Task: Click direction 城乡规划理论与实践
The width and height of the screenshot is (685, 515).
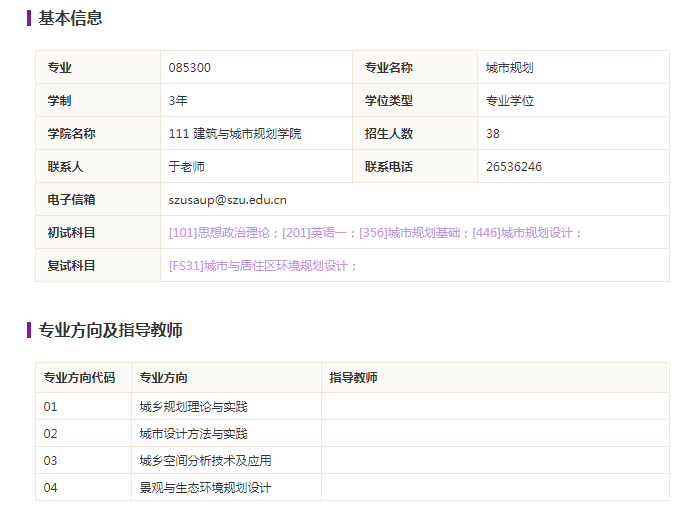Action: coord(194,407)
